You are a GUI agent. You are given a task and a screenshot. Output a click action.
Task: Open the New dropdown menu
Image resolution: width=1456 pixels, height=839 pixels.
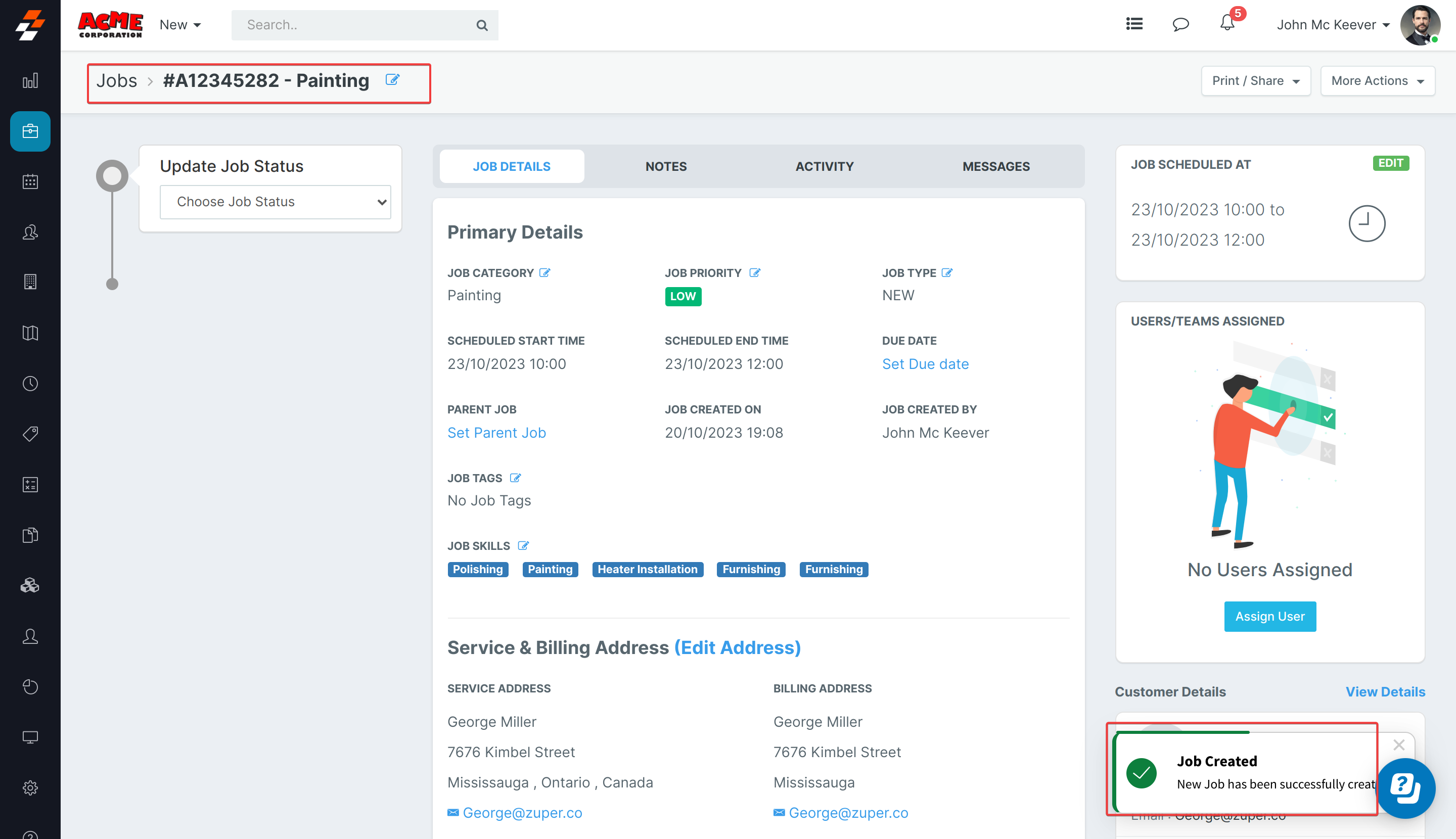[180, 25]
